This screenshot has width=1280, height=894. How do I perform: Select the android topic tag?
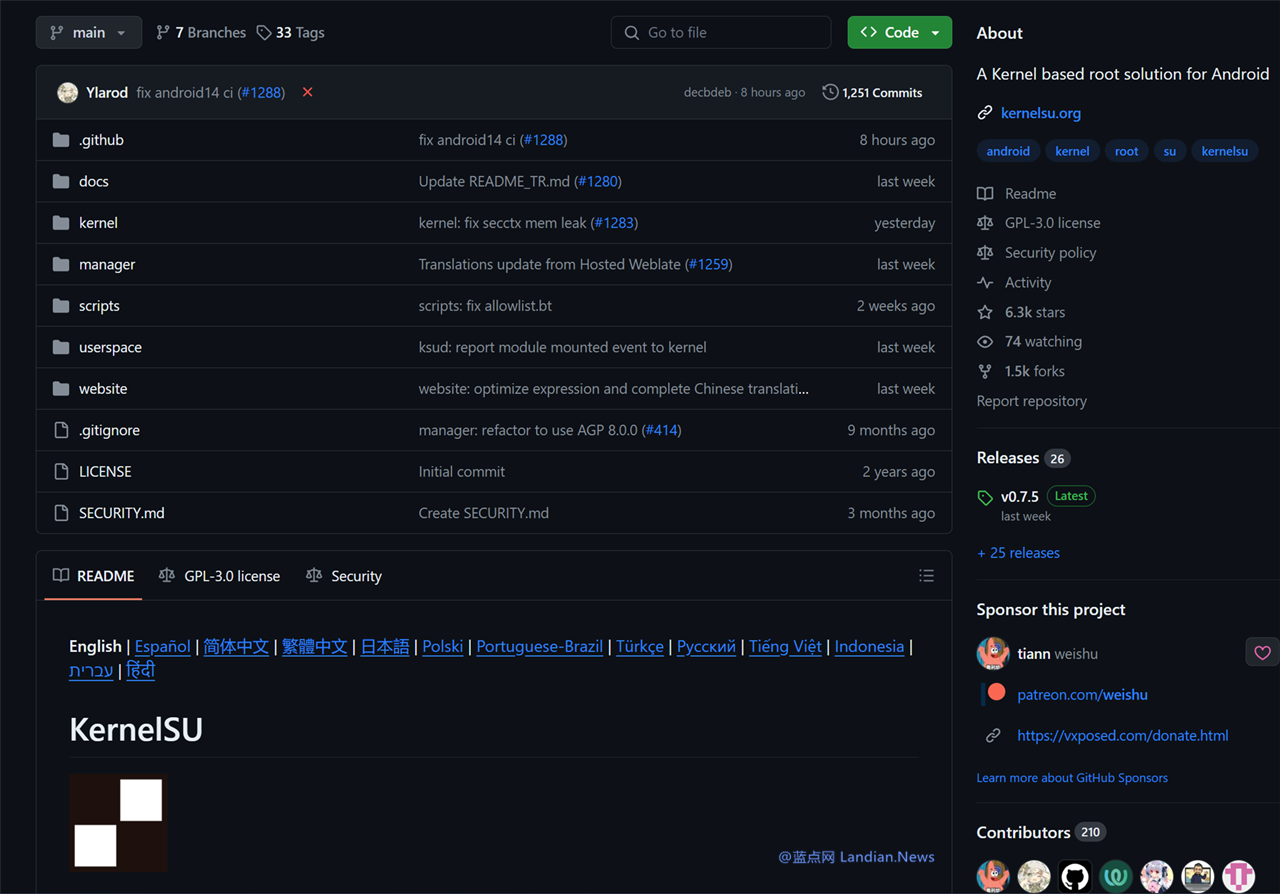pos(1008,151)
